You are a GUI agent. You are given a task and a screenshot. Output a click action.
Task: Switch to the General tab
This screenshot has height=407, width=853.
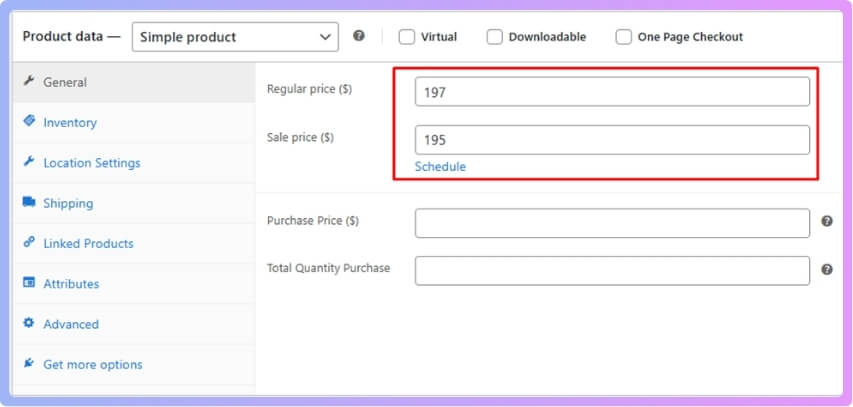pyautogui.click(x=134, y=82)
